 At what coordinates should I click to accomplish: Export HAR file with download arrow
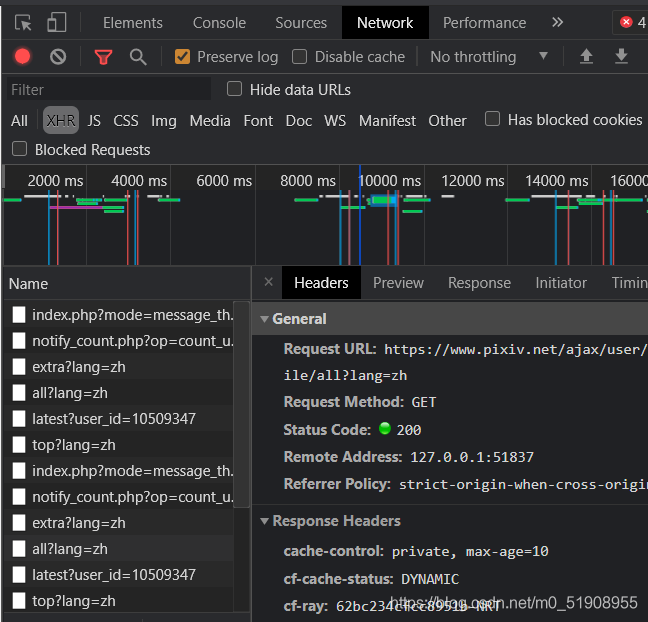tap(621, 56)
